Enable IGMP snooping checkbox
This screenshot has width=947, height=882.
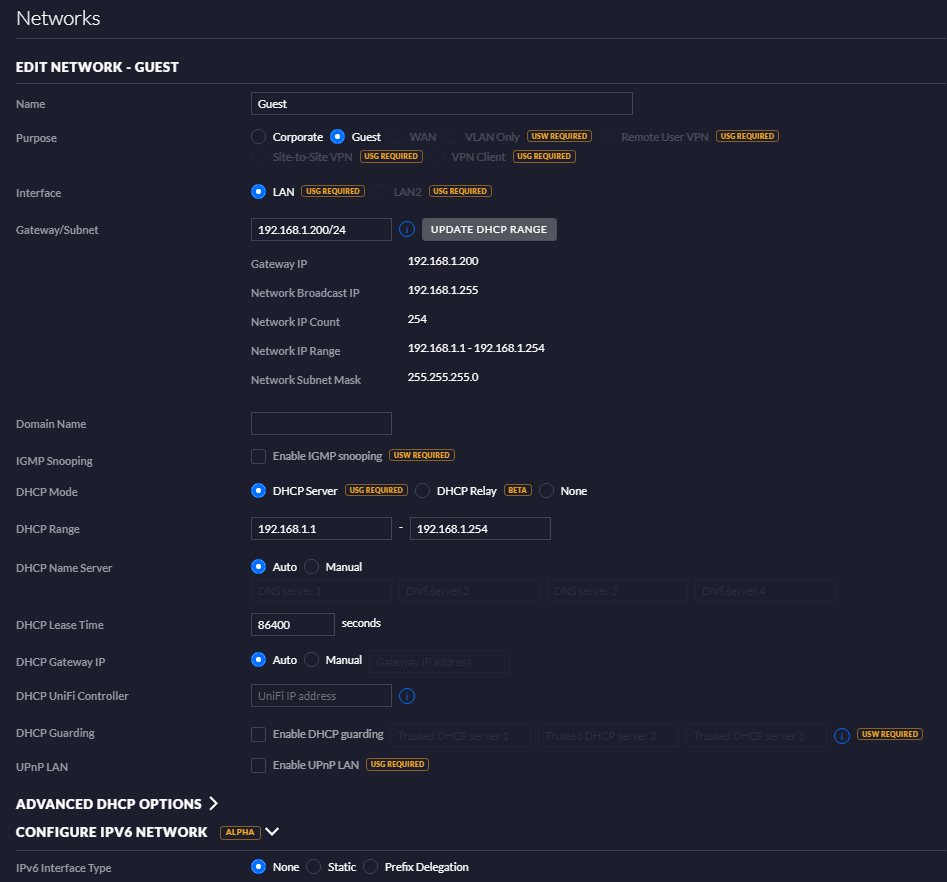[x=259, y=456]
